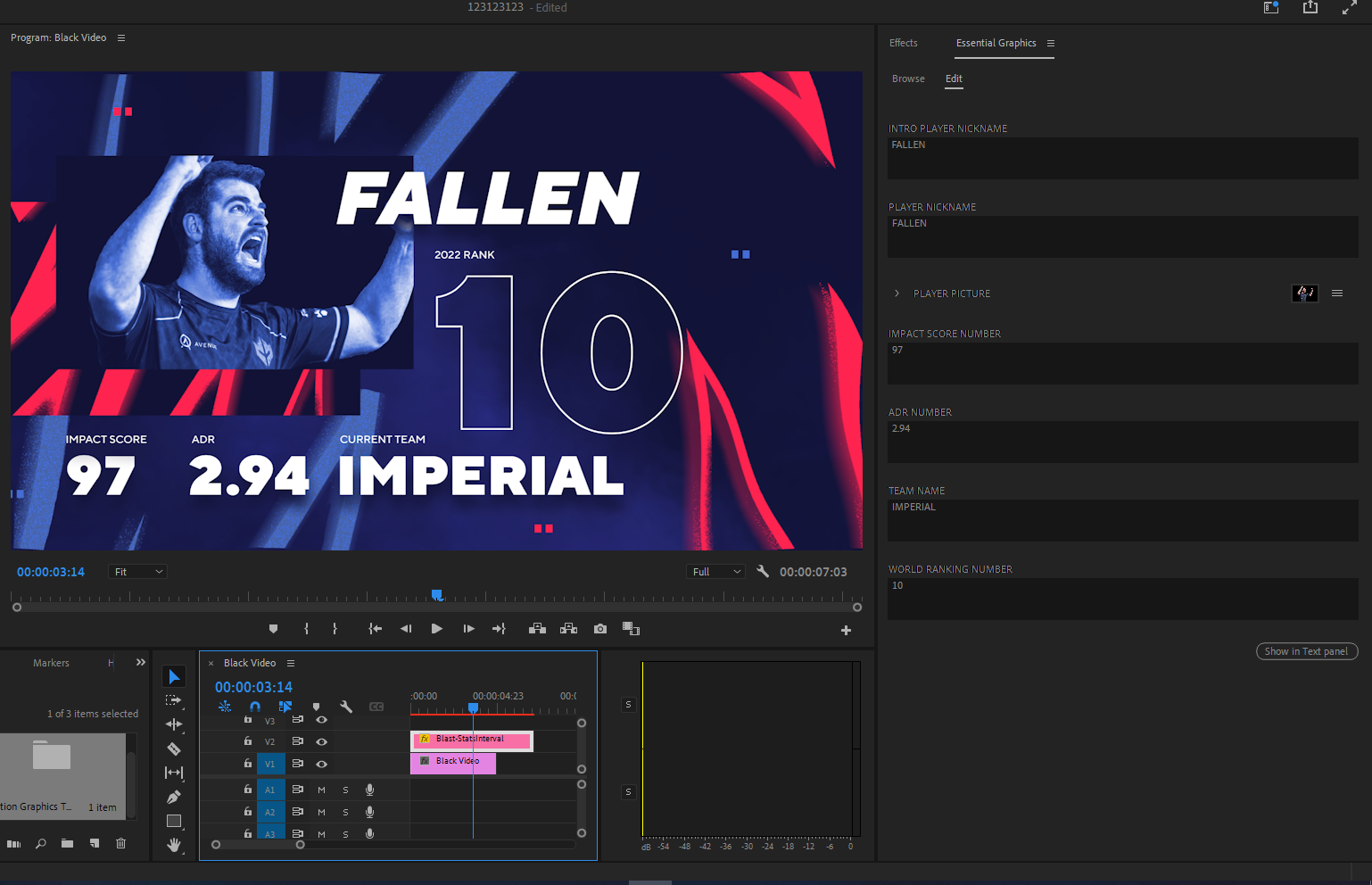Select the Pen tool
Image resolution: width=1372 pixels, height=885 pixels.
(x=174, y=797)
